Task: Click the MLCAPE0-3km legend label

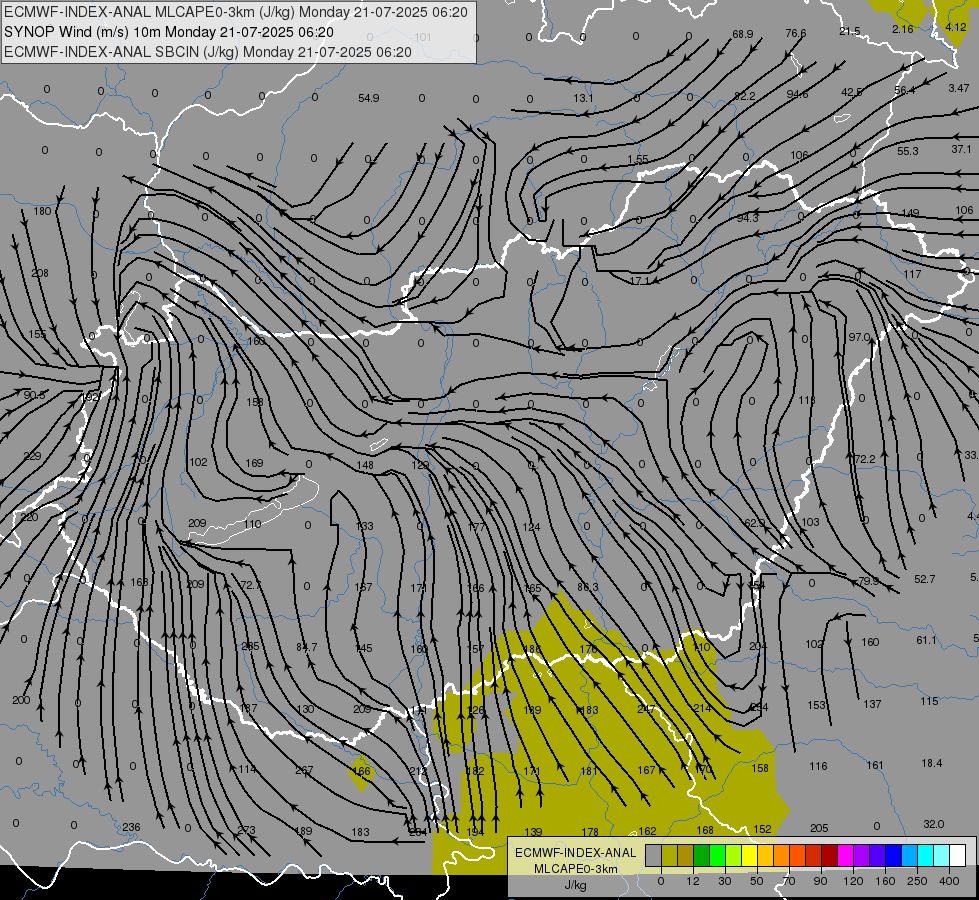Action: tap(576, 869)
